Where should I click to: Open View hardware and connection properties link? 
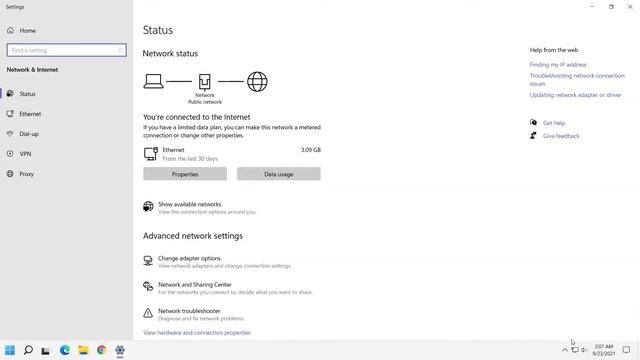(x=197, y=333)
